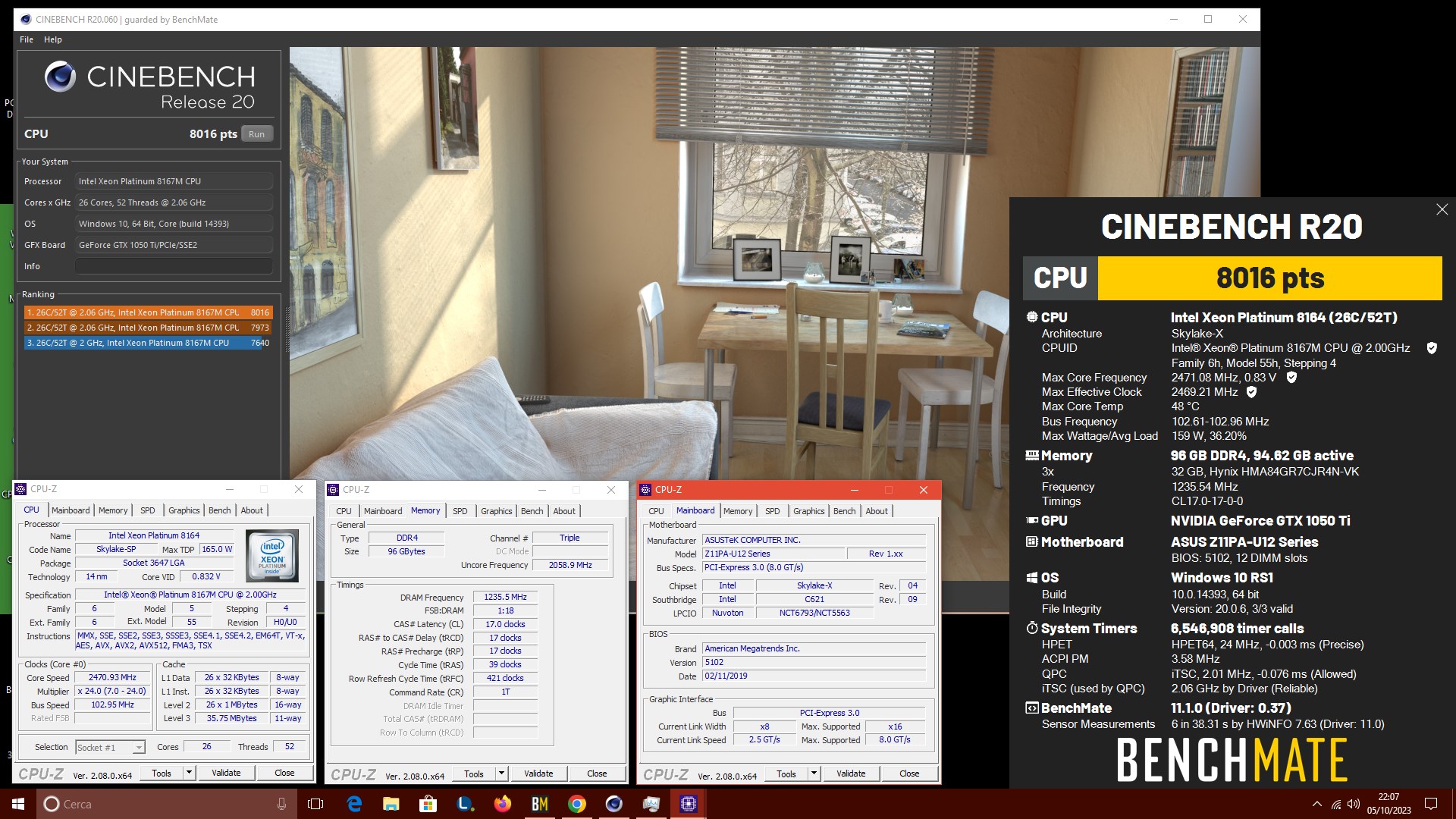The height and width of the screenshot is (819, 1456).
Task: Select the top ranking entry scoring 8016
Action: pyautogui.click(x=147, y=312)
